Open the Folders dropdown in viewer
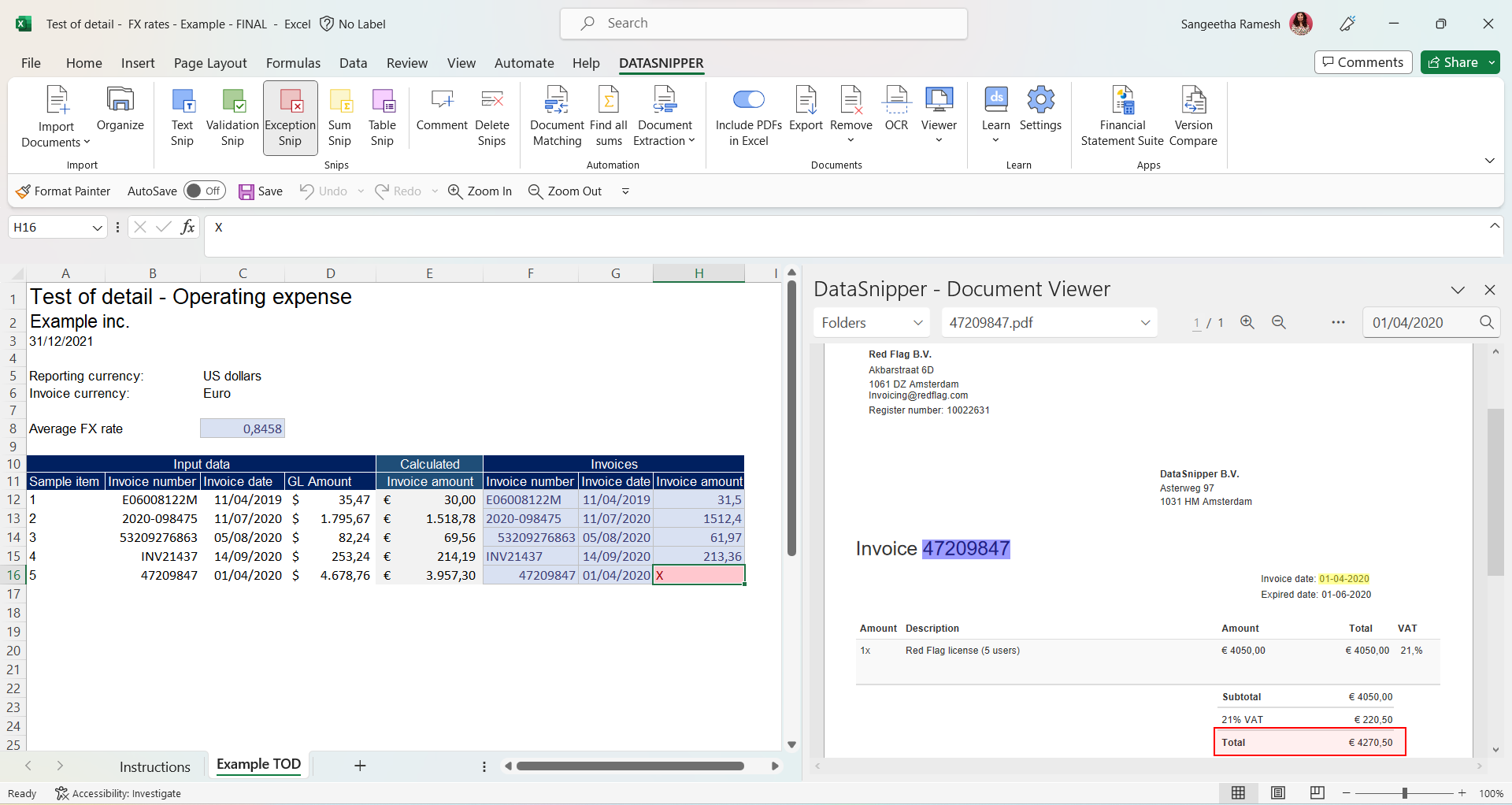Image resolution: width=1512 pixels, height=805 pixels. tap(873, 323)
